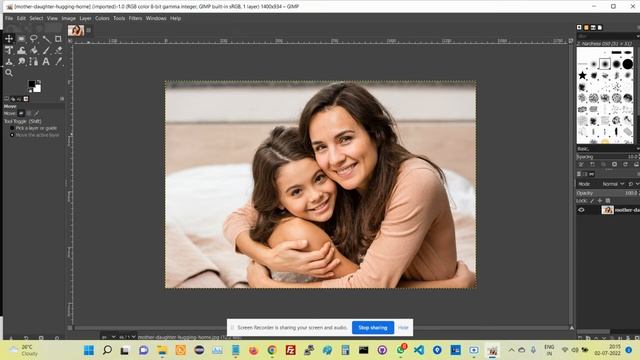The height and width of the screenshot is (360, 640).
Task: Adjust the layer Opacity slider
Action: tap(607, 193)
